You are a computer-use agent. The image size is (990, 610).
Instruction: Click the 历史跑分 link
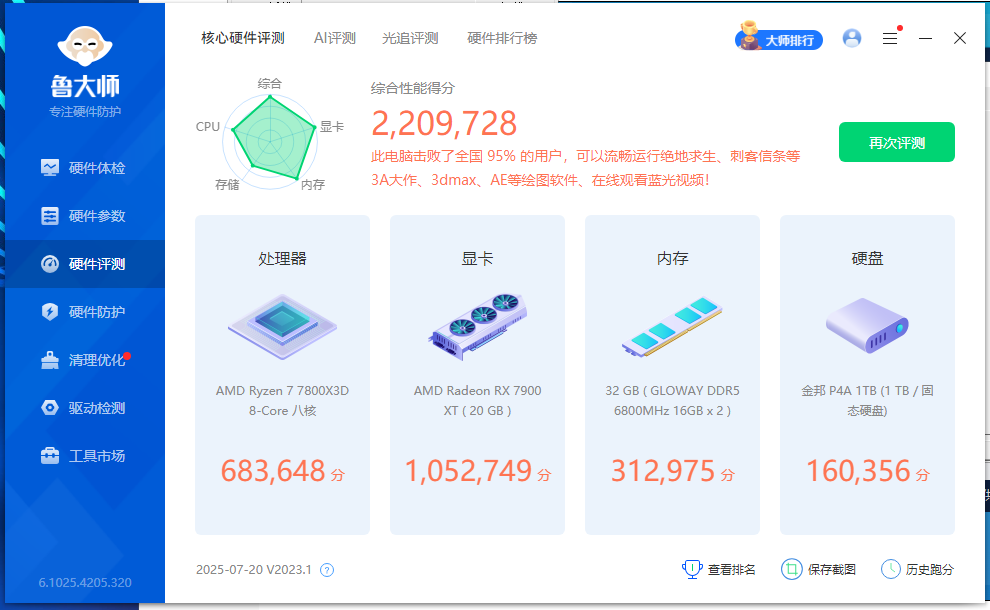[929, 570]
